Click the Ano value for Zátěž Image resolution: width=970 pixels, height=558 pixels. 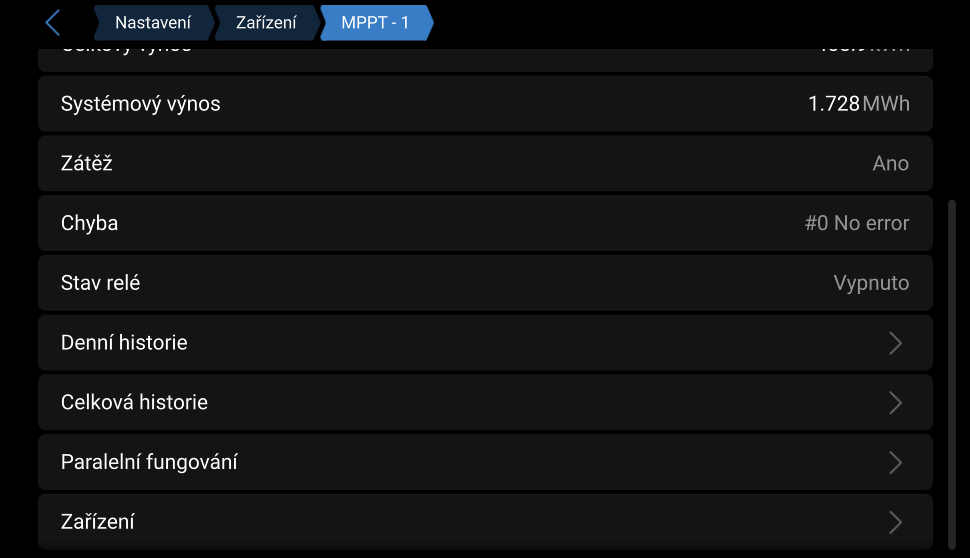[890, 164]
